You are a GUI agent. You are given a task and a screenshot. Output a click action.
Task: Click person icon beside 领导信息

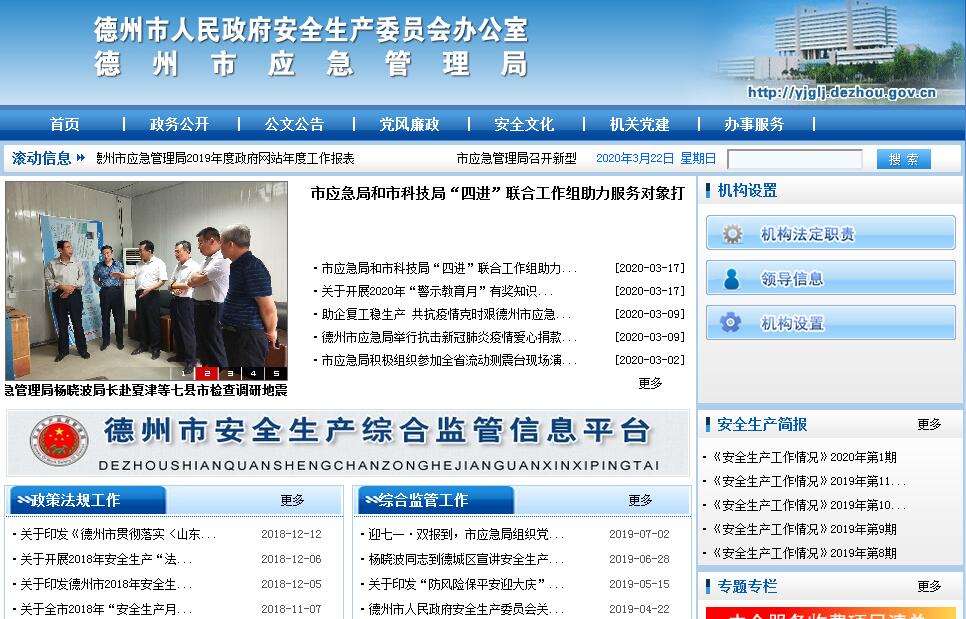[x=732, y=278]
